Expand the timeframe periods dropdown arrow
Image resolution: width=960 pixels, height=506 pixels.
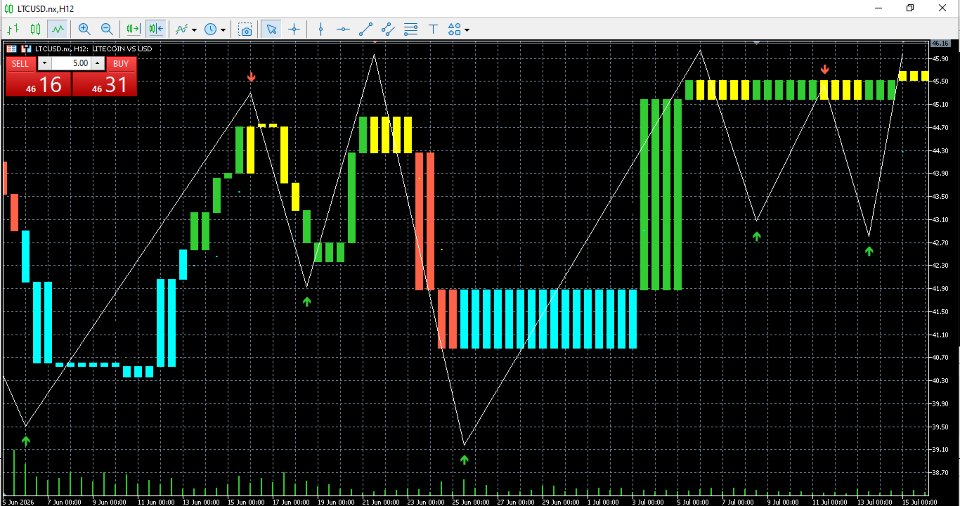tap(223, 29)
